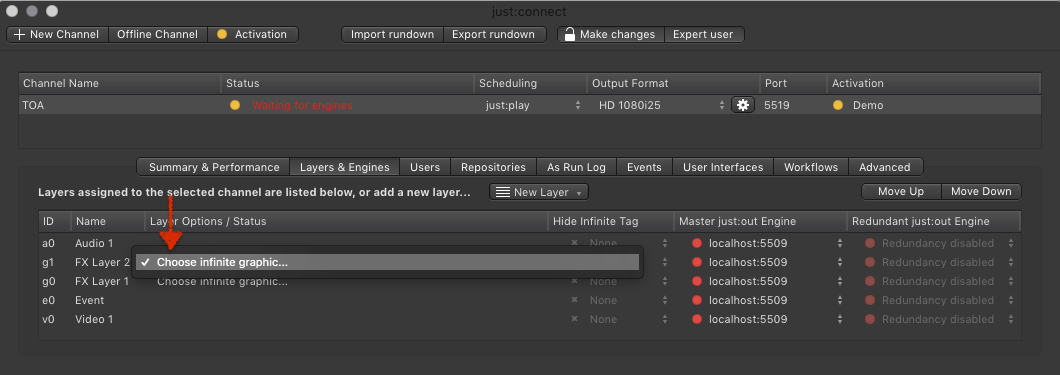Image resolution: width=1060 pixels, height=375 pixels.
Task: Open the Events tab
Action: [644, 167]
